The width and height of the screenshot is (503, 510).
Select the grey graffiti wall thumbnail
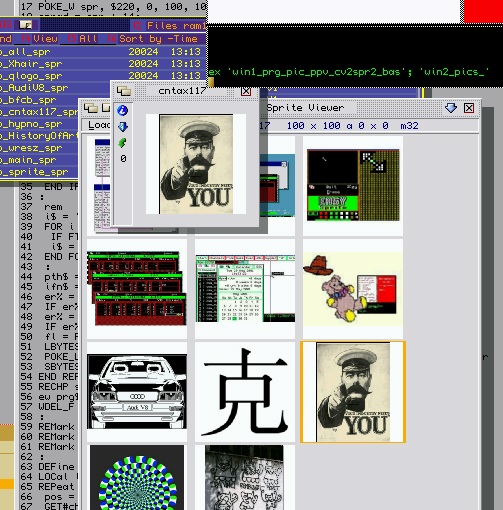pos(245,477)
